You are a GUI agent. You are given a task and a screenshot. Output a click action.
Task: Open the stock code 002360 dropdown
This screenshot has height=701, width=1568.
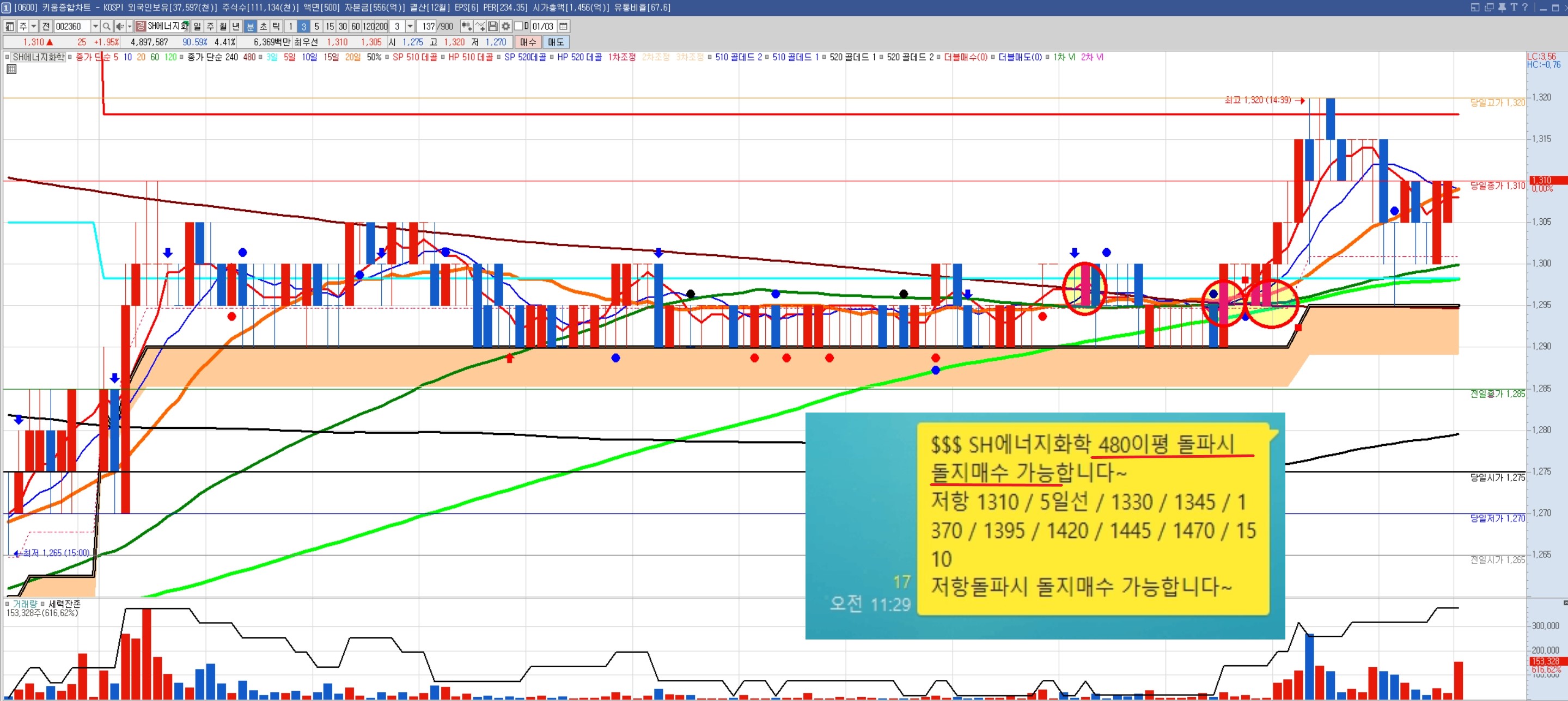pos(95,26)
